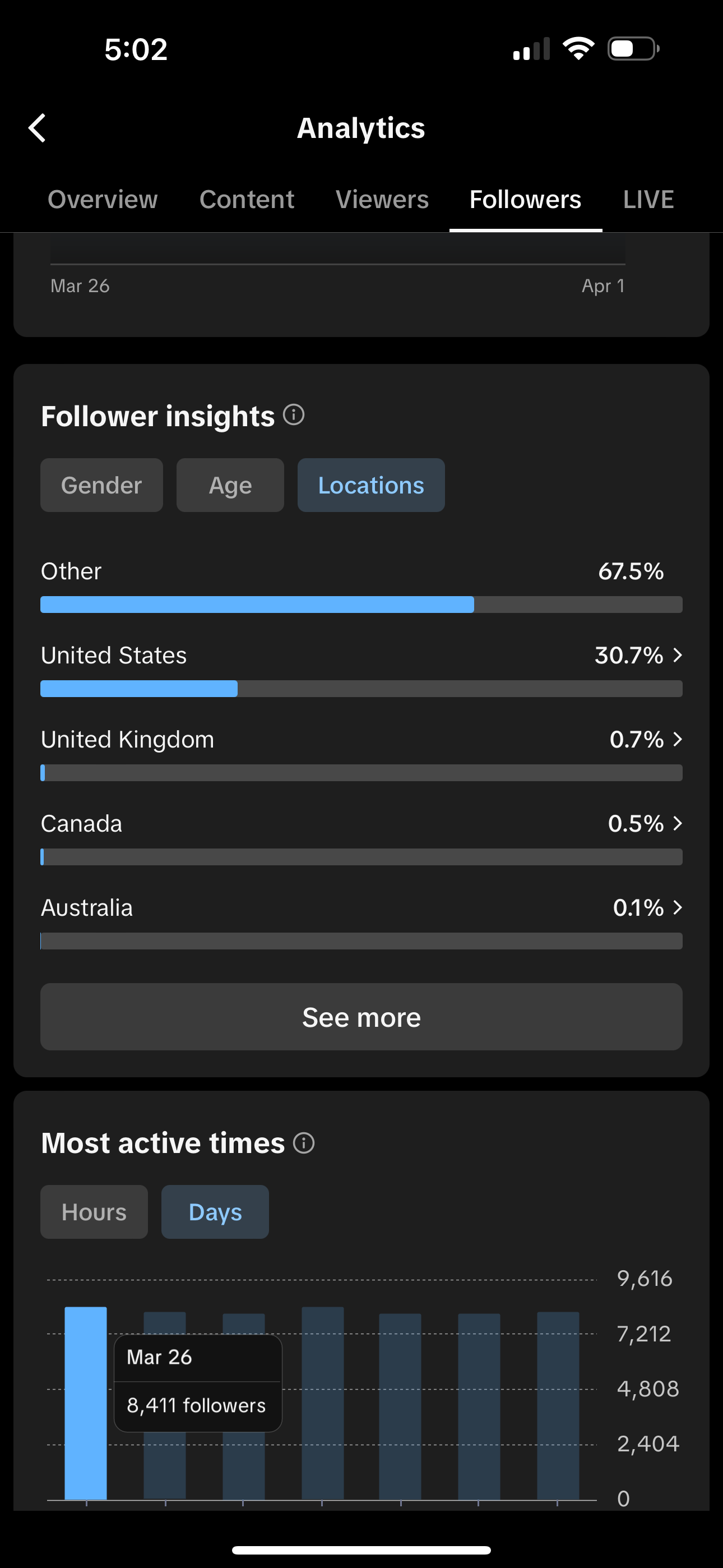Viewport: 723px width, 1568px height.
Task: Switch active times to Hours
Action: 94,1212
